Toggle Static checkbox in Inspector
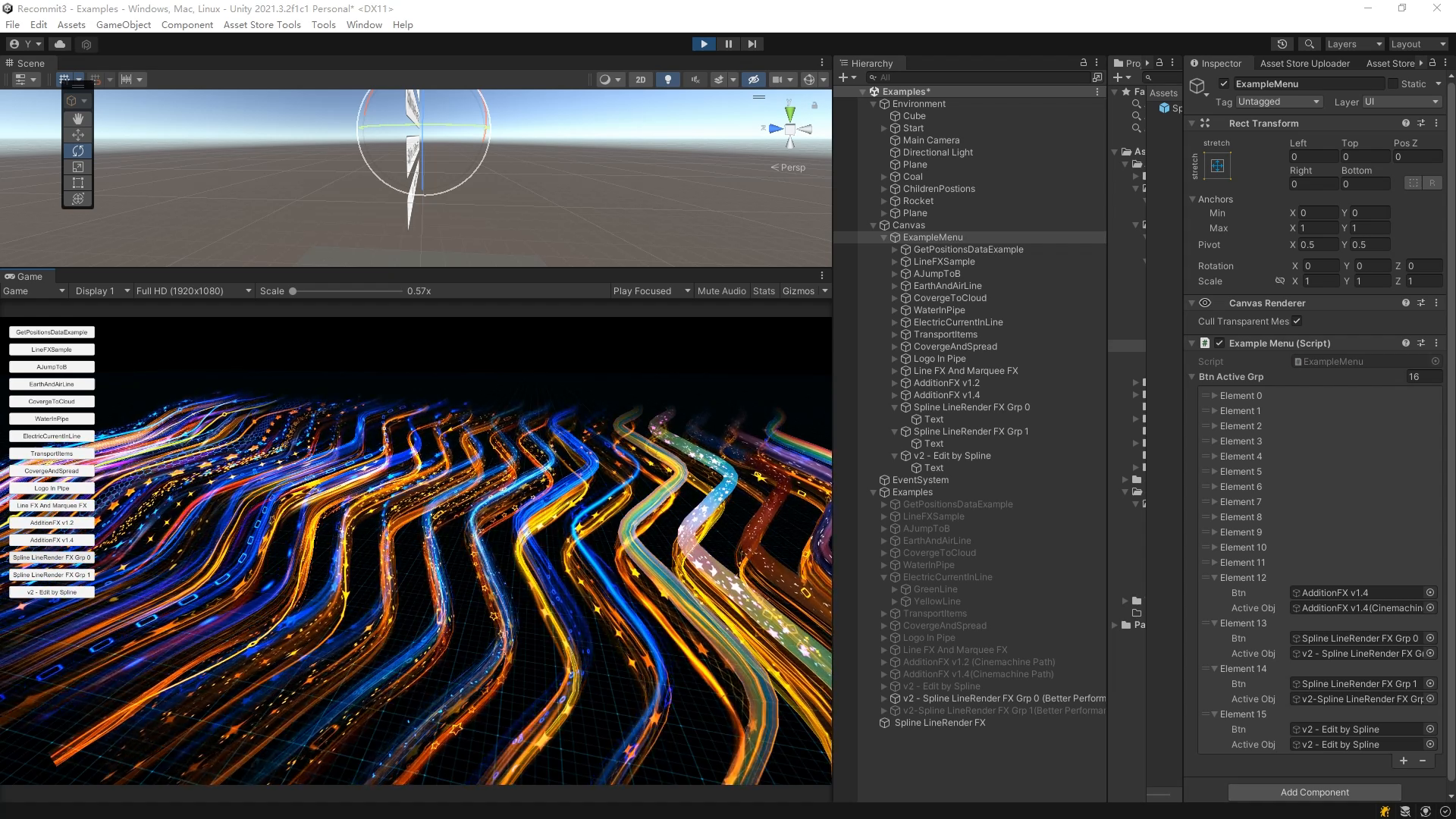This screenshot has height=819, width=1456. pyautogui.click(x=1393, y=84)
